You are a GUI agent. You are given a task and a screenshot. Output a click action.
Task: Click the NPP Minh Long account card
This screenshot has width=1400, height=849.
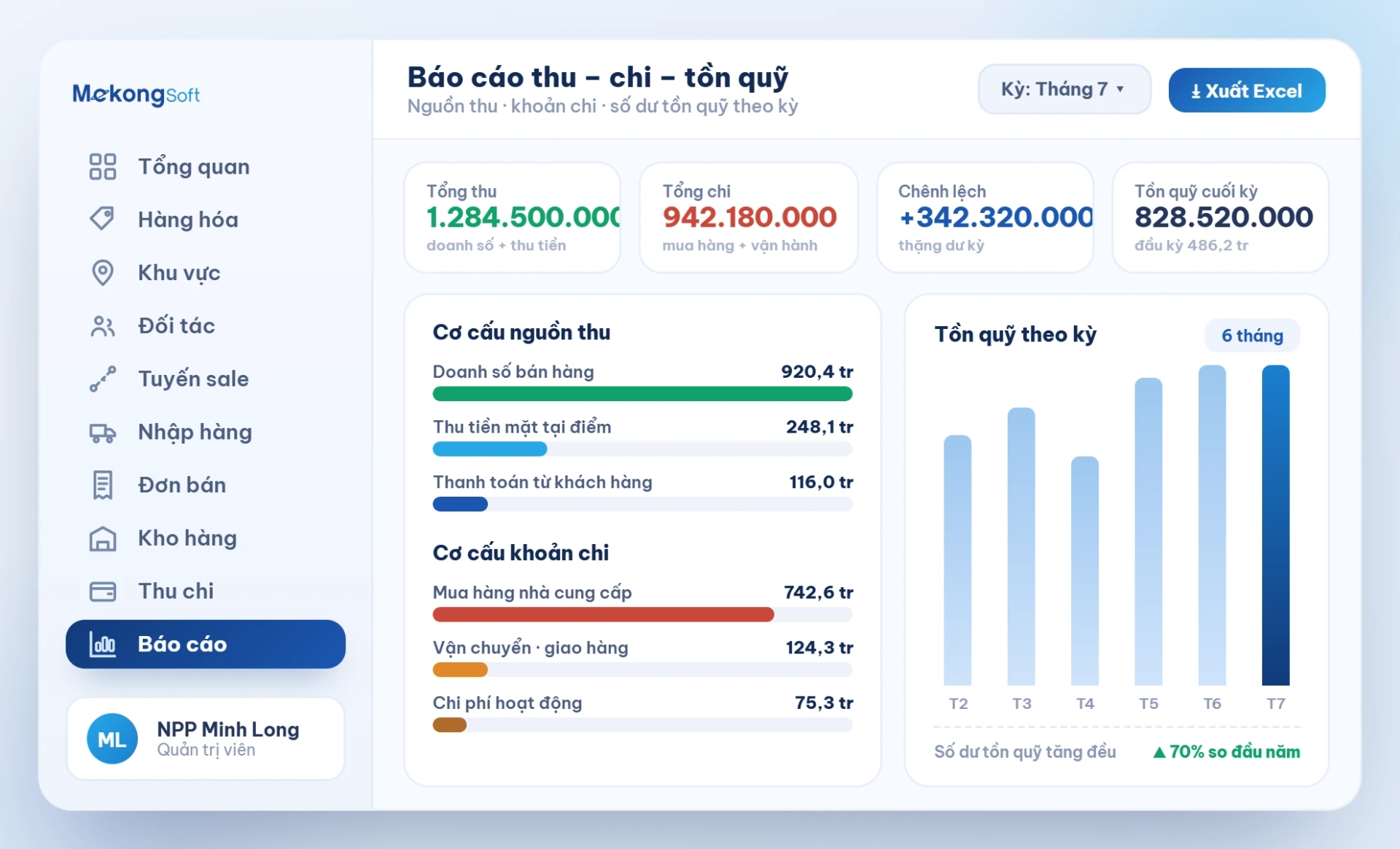[x=206, y=739]
